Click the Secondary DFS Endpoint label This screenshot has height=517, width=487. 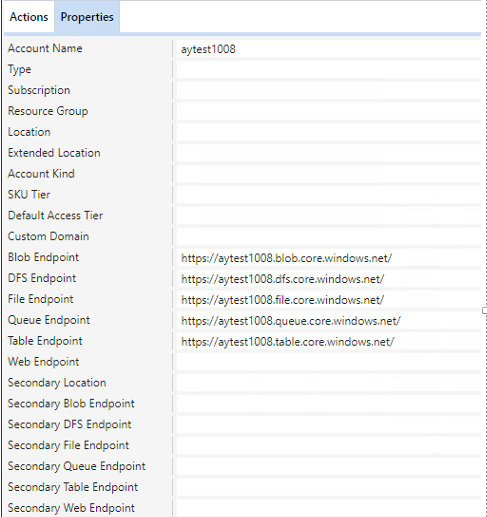pyautogui.click(x=70, y=424)
